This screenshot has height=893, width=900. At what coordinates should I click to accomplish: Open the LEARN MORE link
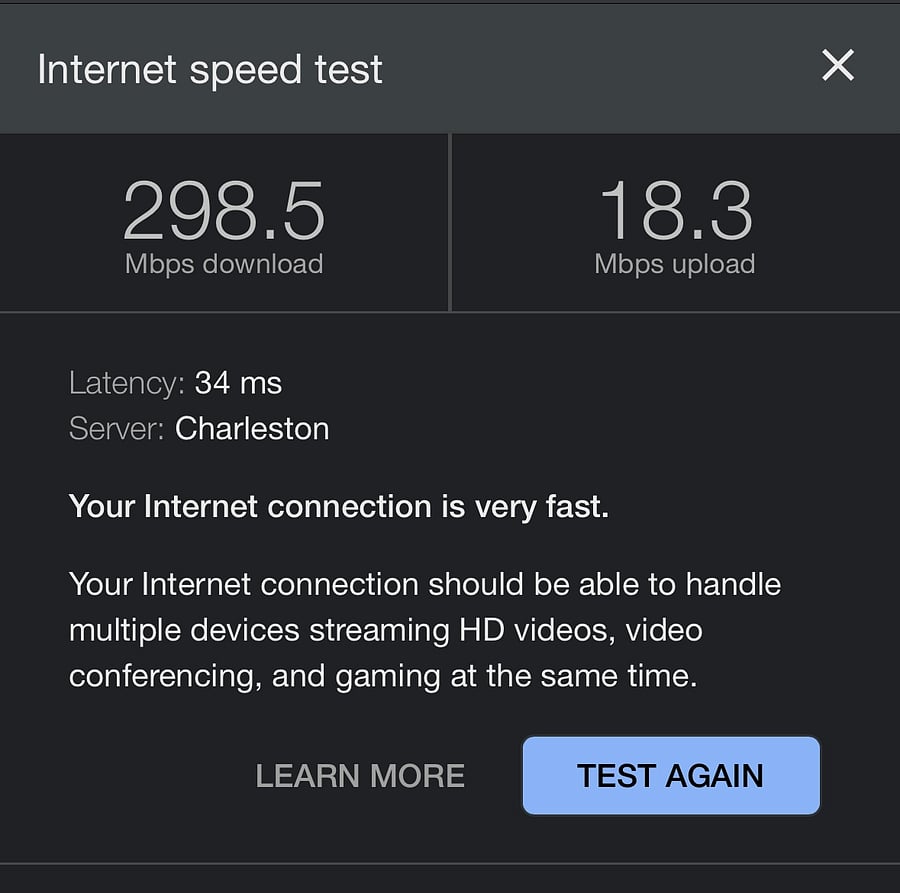[x=360, y=776]
